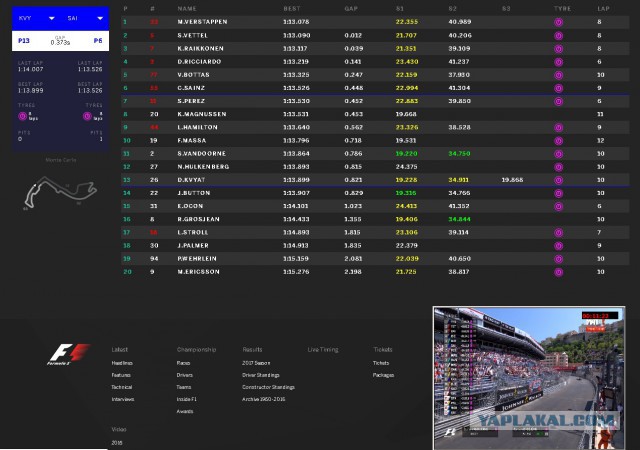Viewport: 640px width, 450px height.
Task: Open the Interviews footer link
Action: pyautogui.click(x=123, y=399)
